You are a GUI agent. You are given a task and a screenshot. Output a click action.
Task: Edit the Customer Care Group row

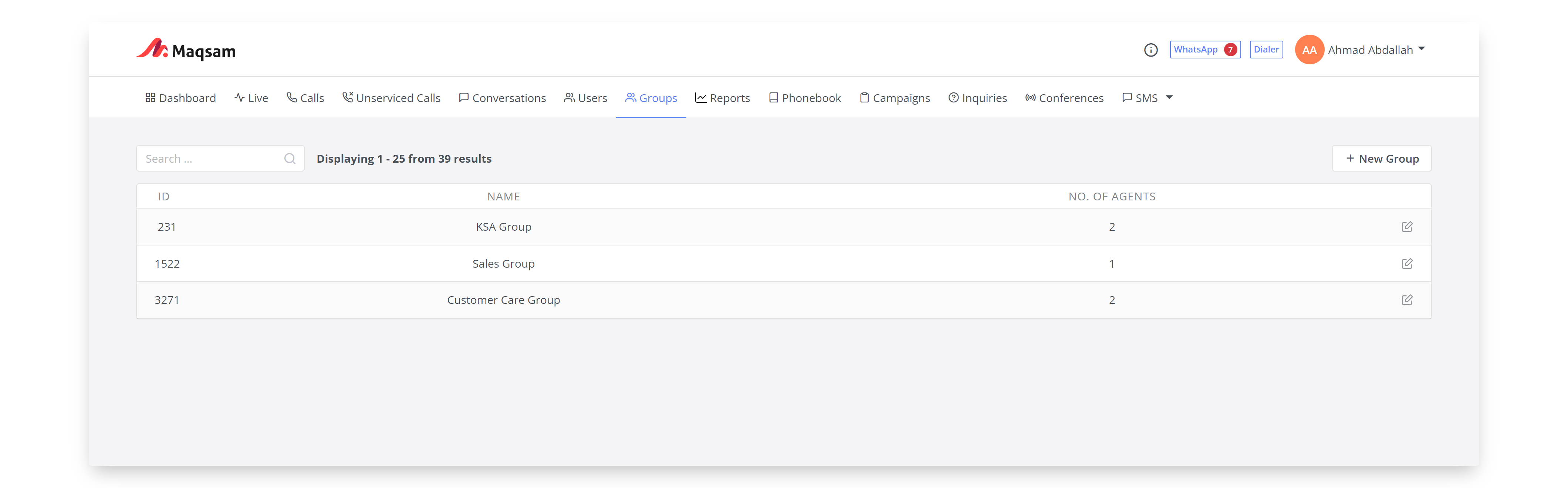click(x=1407, y=299)
